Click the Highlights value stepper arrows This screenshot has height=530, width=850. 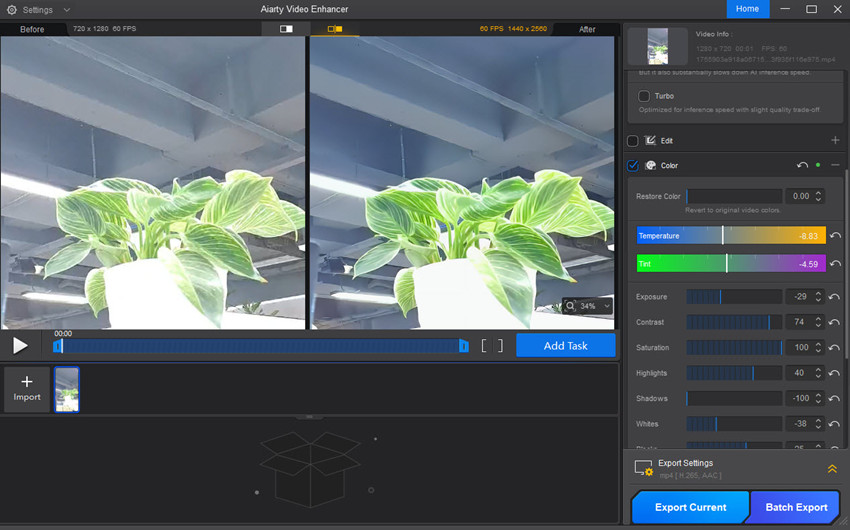point(819,373)
